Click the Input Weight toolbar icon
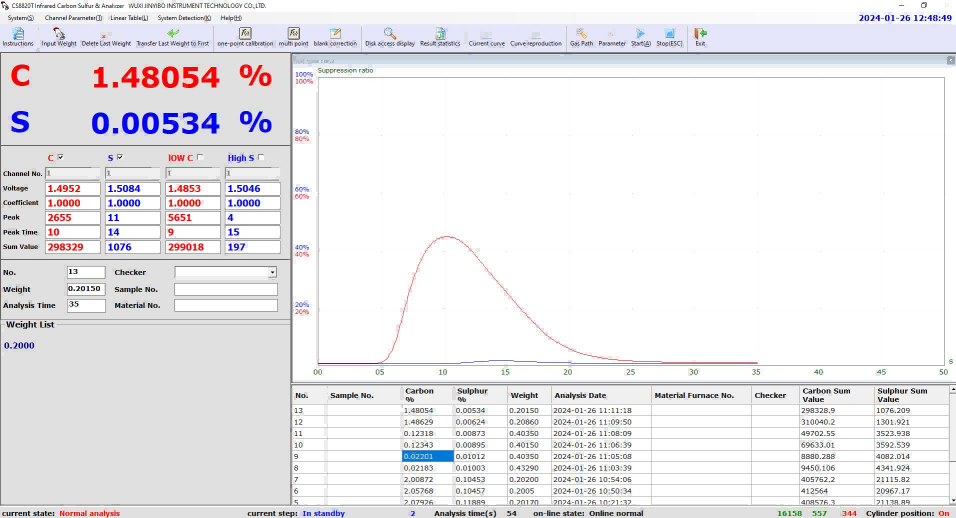The width and height of the screenshot is (956, 518). point(59,37)
